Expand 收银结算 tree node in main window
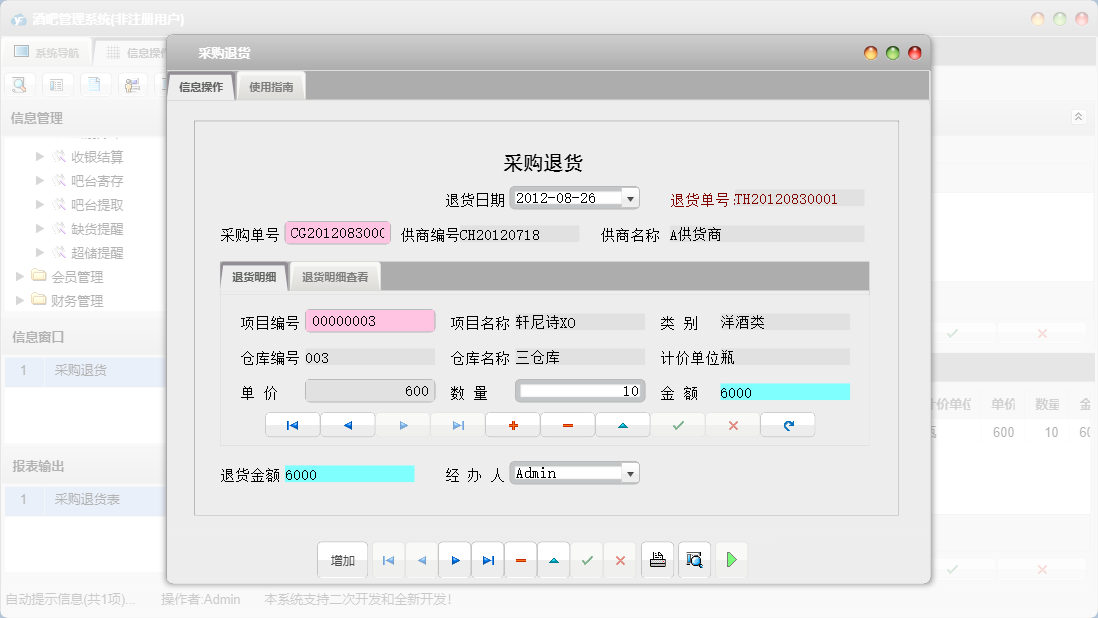This screenshot has width=1098, height=618. click(x=40, y=157)
